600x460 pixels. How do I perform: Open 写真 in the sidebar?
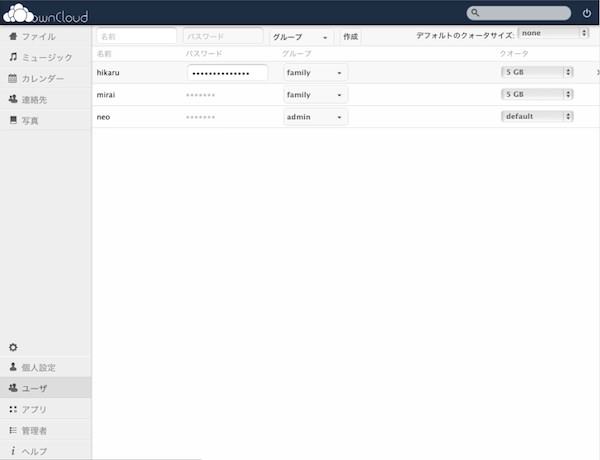[x=46, y=121]
